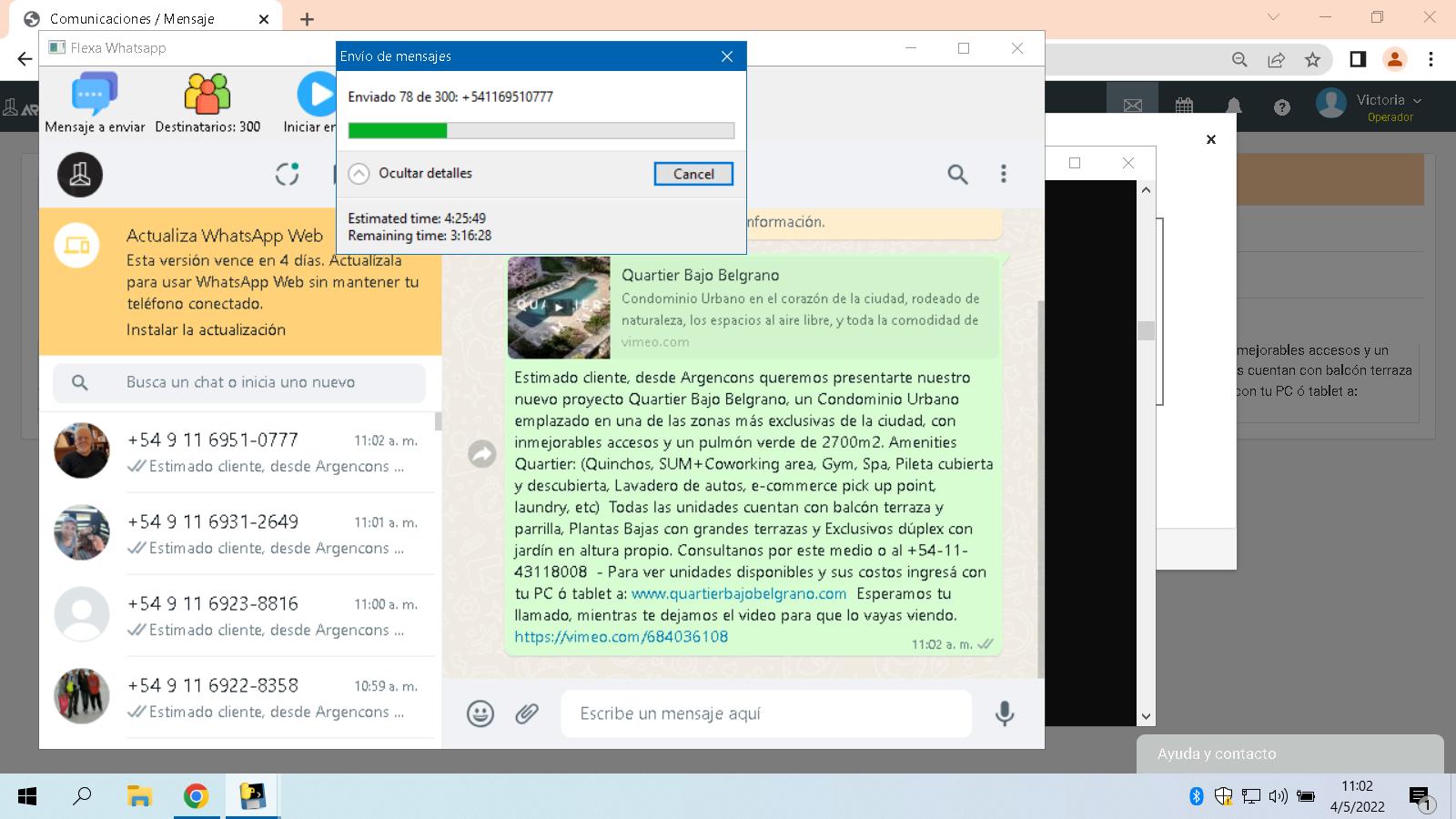Screen dimensions: 1456x819
Task: Open WhatsApp profile avatar icon
Action: click(80, 174)
